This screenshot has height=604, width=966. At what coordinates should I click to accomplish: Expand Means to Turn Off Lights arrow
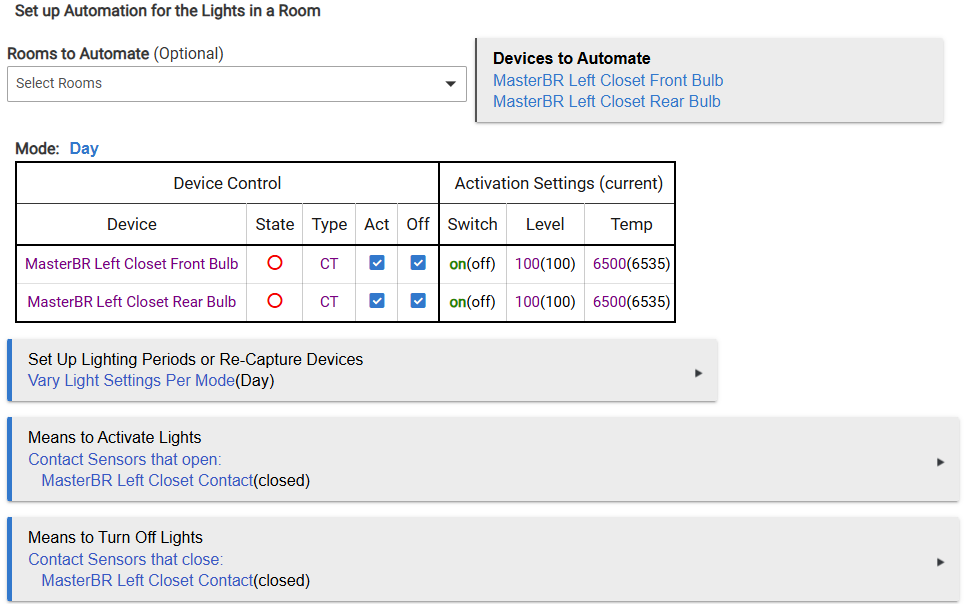click(940, 562)
